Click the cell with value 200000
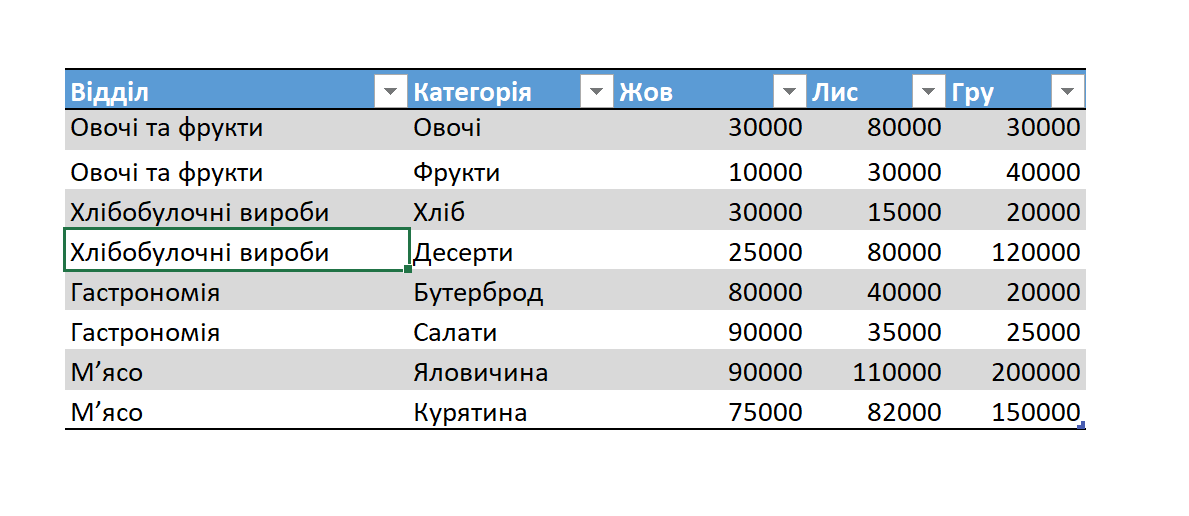Image resolution: width=1189 pixels, height=516 pixels. [x=1036, y=373]
